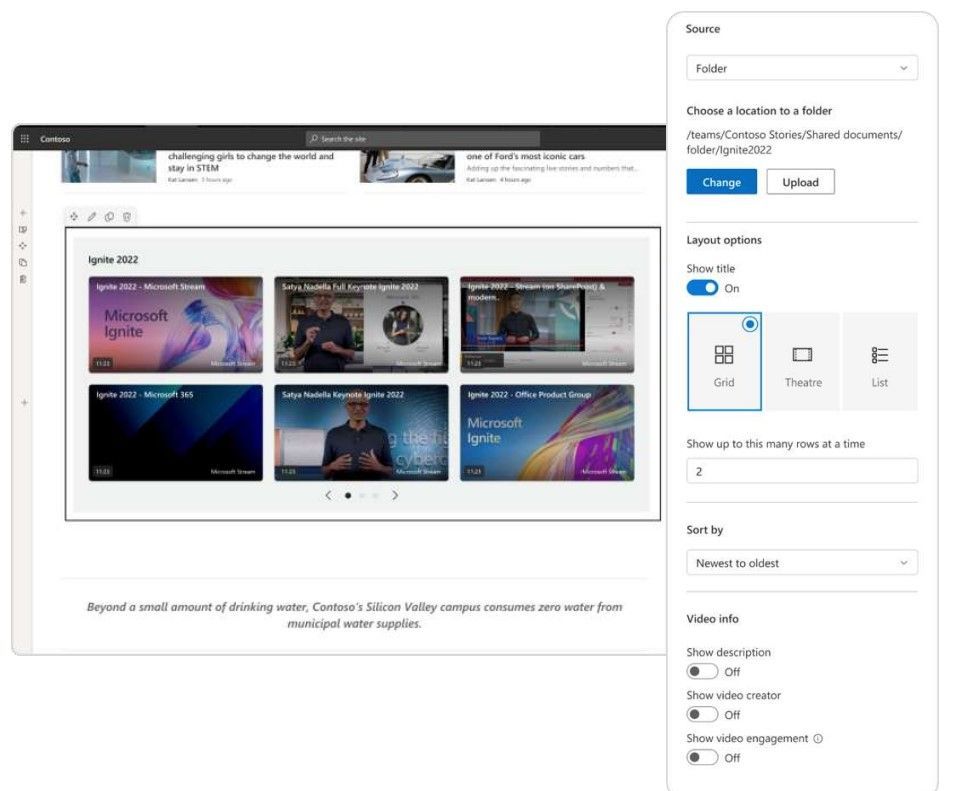
Task: Click the move web part icon
Action: (x=74, y=217)
